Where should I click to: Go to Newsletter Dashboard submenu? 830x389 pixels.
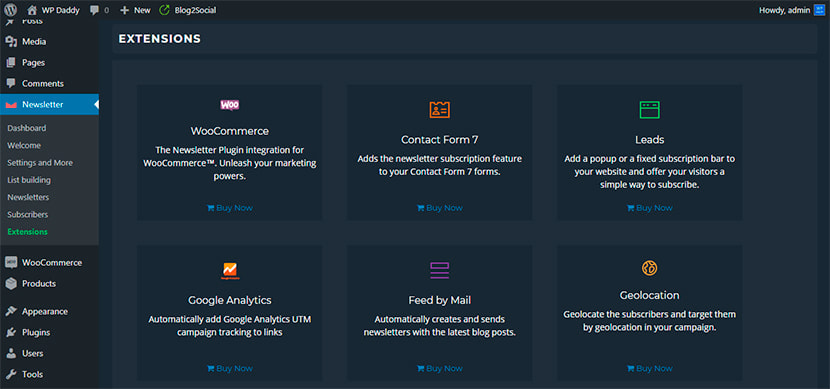(26, 128)
